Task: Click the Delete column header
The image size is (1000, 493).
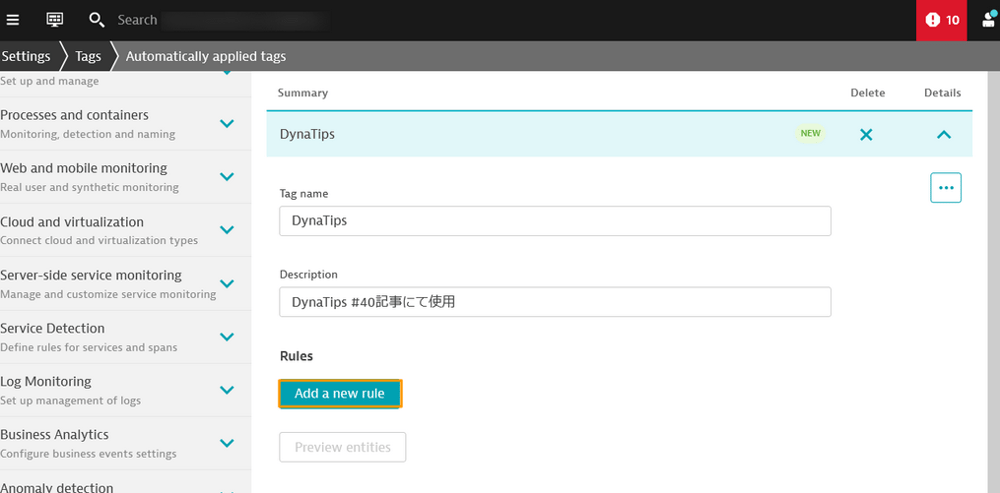Action: (x=867, y=93)
